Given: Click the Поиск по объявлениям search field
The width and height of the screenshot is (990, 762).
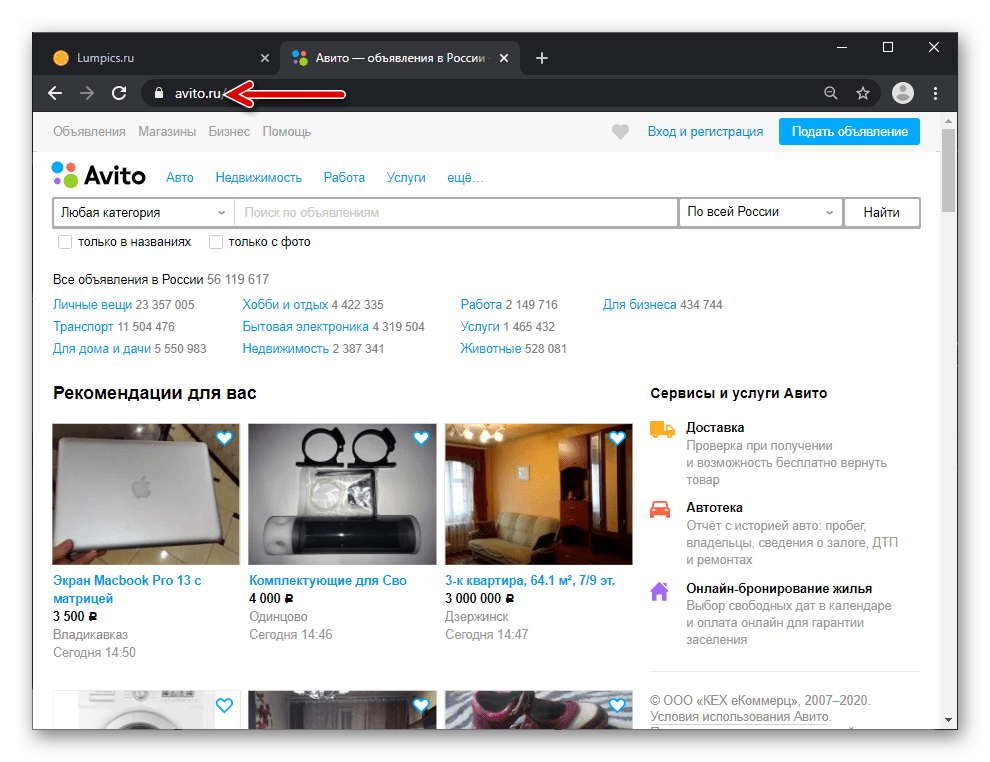Looking at the screenshot, I should [456, 213].
